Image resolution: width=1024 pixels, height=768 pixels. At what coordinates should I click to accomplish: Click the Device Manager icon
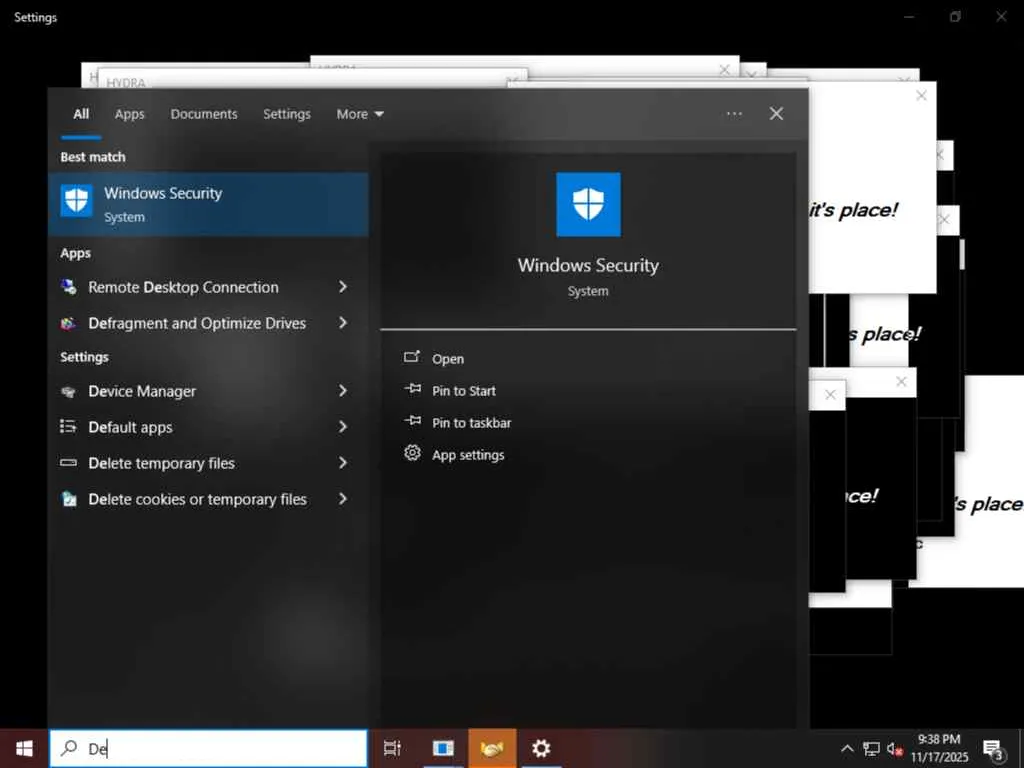click(x=69, y=392)
